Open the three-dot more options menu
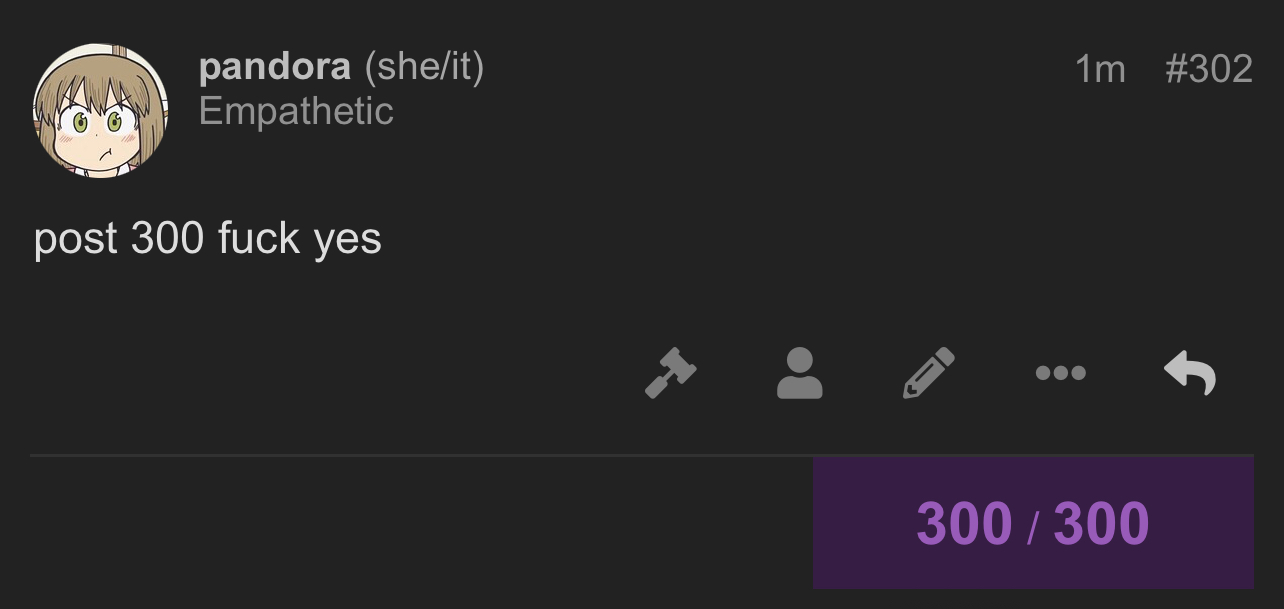1284x609 pixels. point(1060,373)
